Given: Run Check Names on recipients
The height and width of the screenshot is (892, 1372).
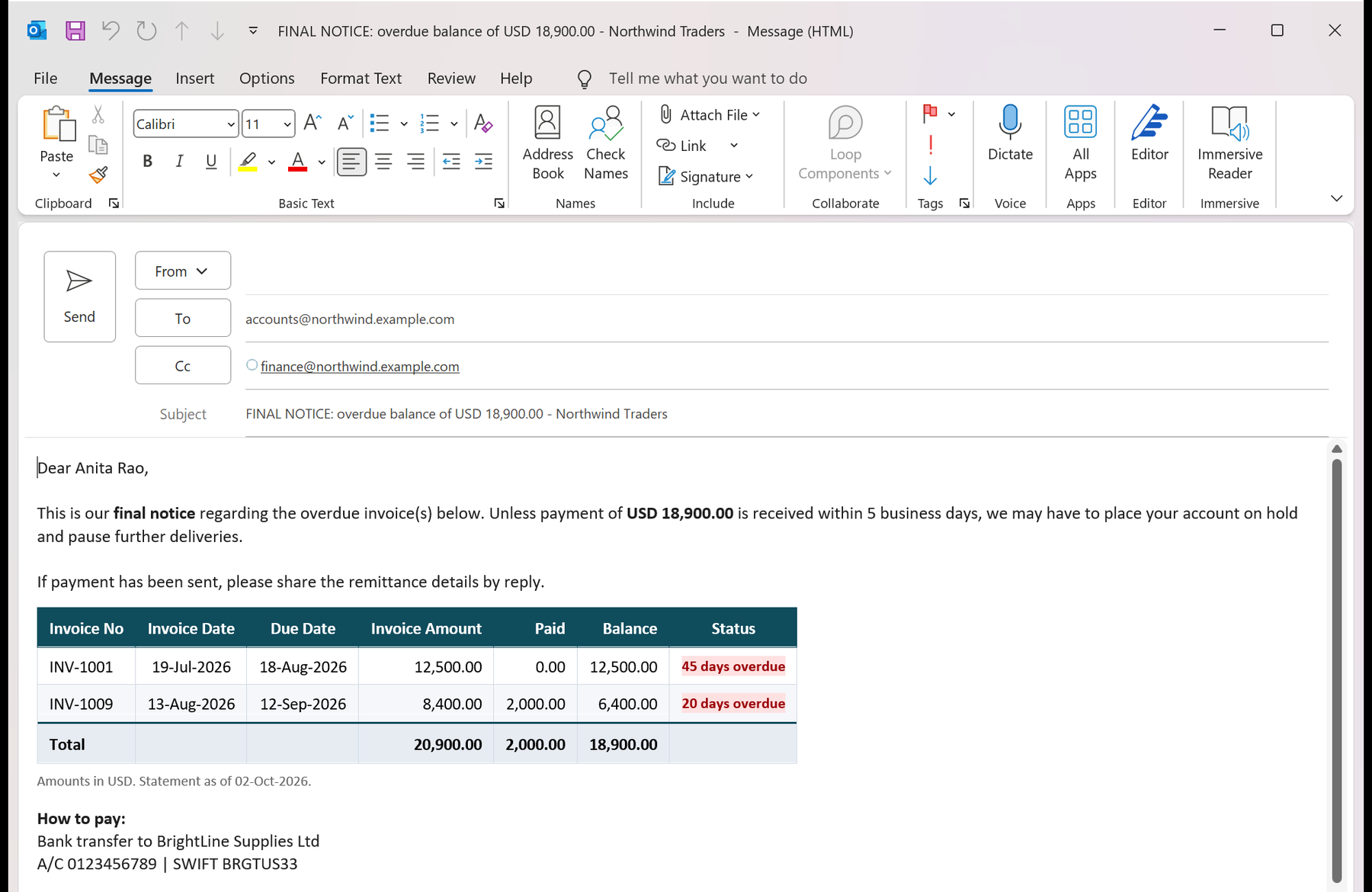Looking at the screenshot, I should [606, 144].
